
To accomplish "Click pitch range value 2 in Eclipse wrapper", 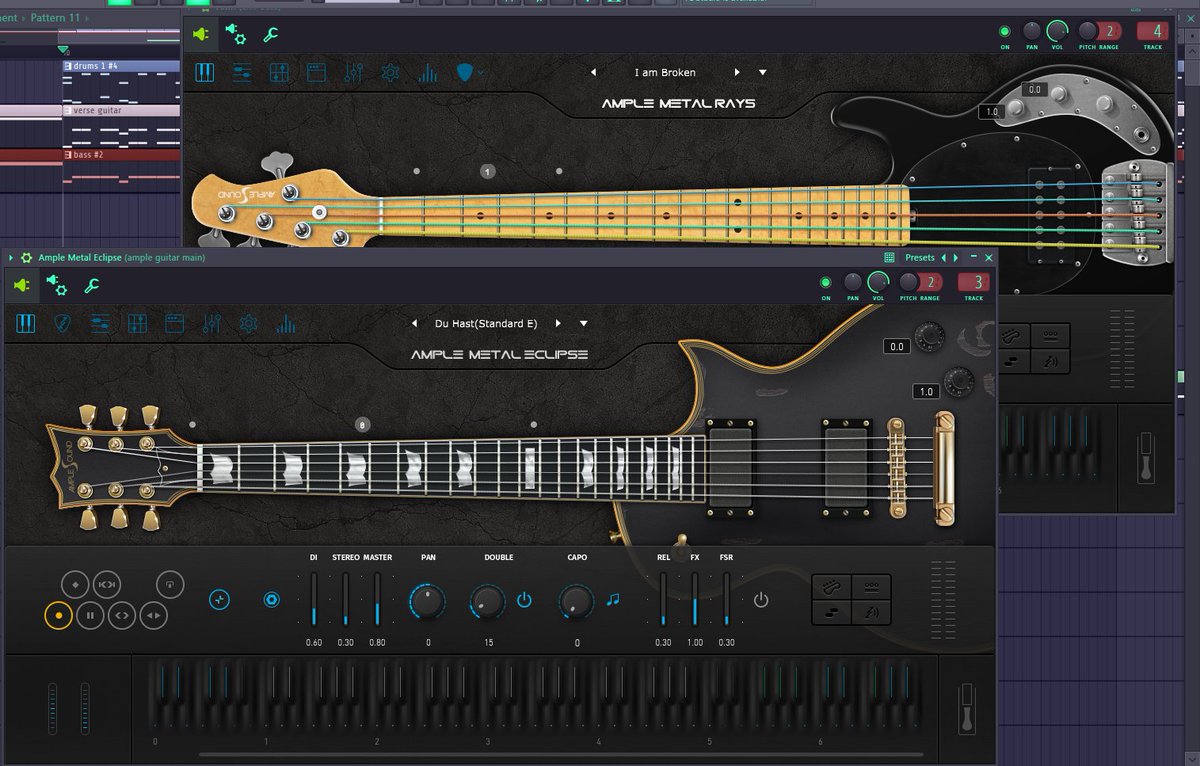I will (931, 282).
